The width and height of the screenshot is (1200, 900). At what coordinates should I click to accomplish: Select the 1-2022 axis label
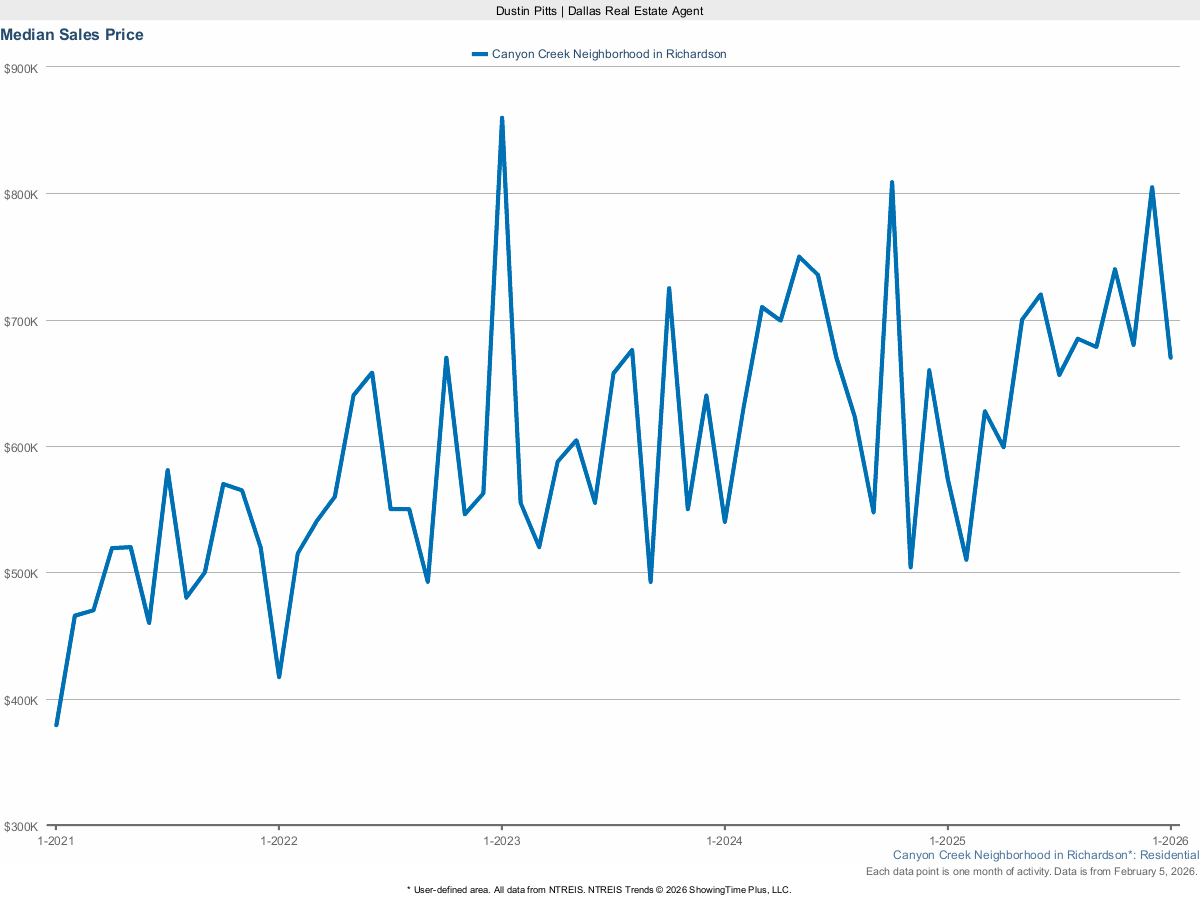tap(279, 842)
